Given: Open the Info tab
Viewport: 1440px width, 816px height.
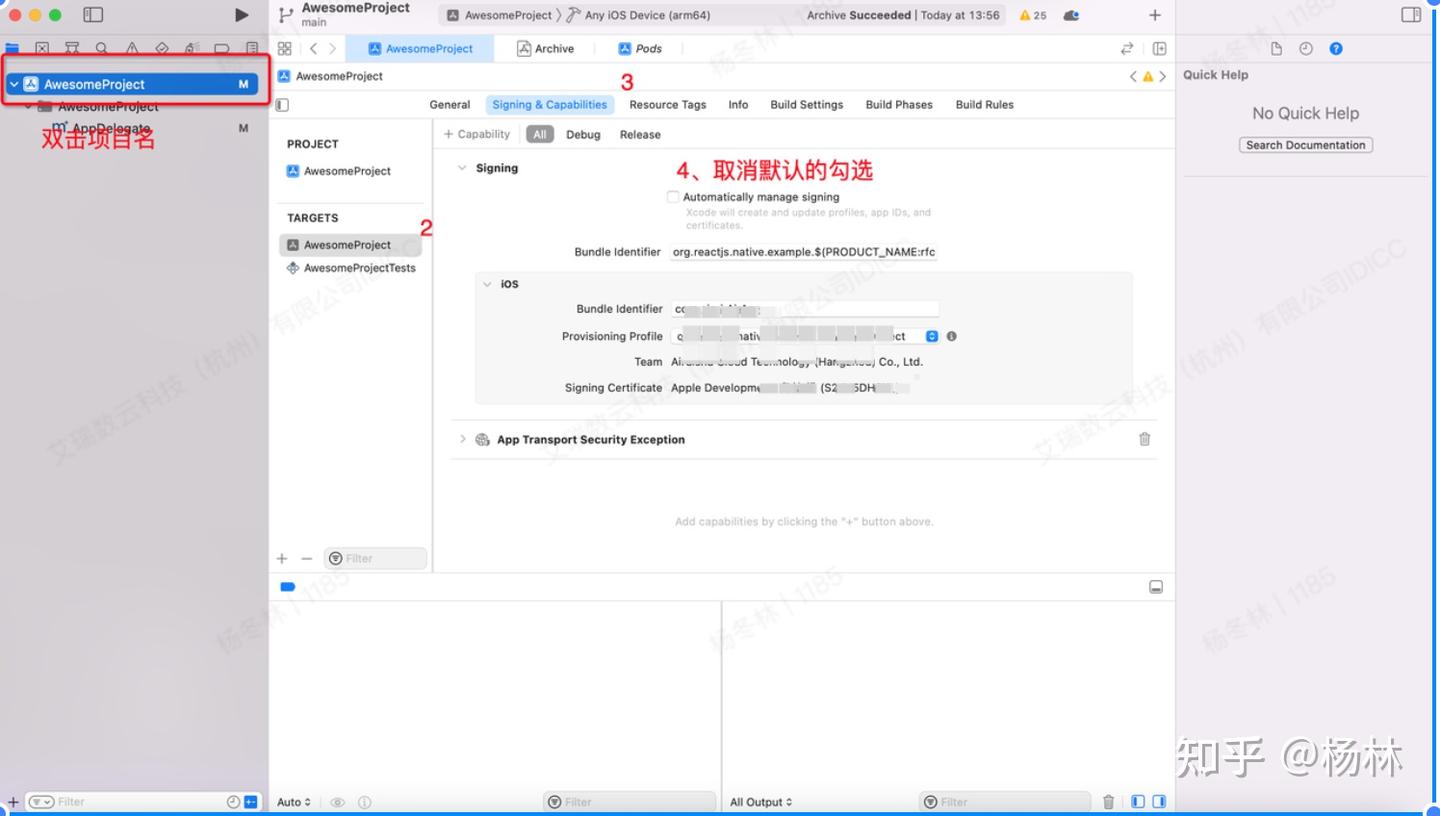Looking at the screenshot, I should 738,104.
